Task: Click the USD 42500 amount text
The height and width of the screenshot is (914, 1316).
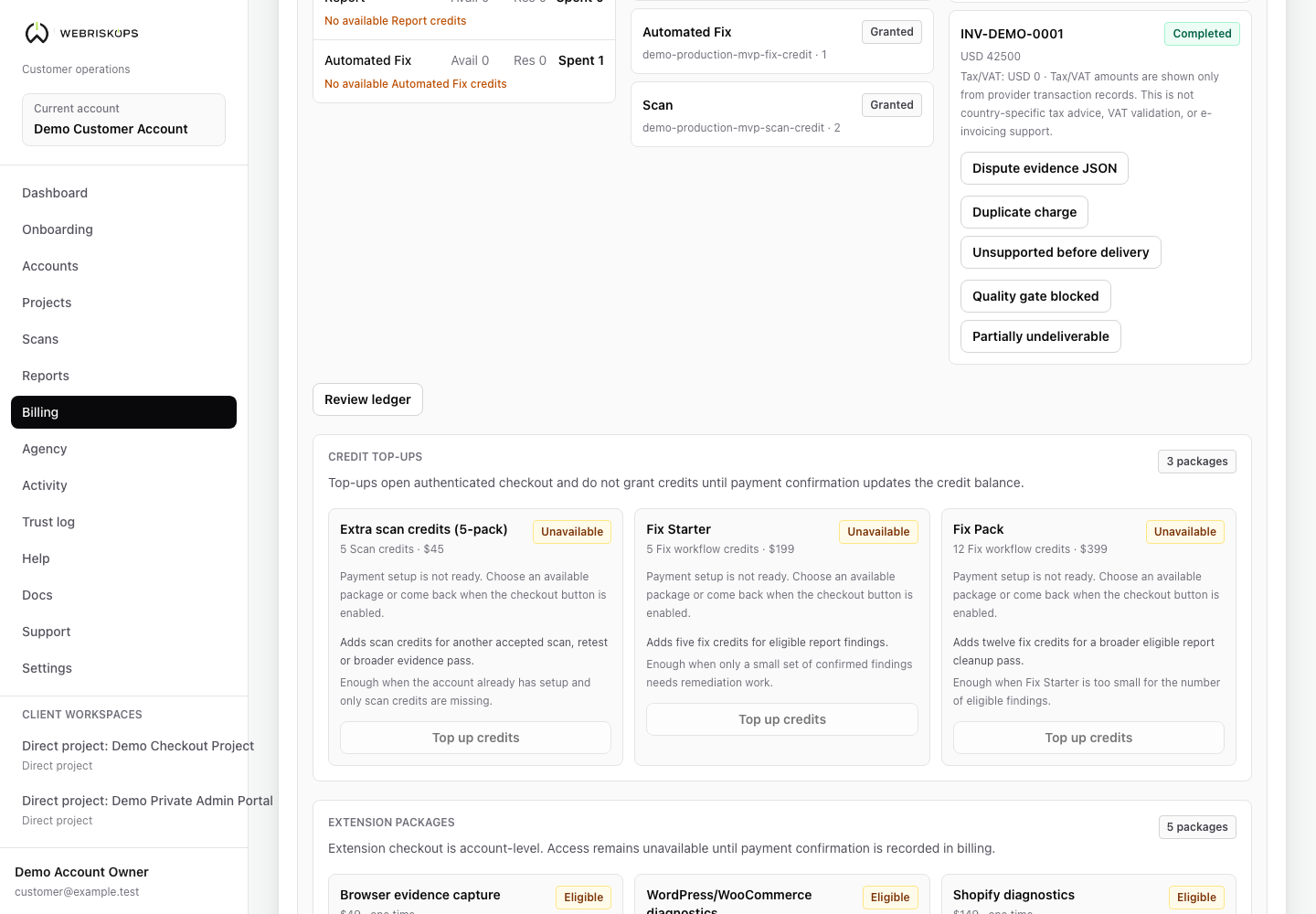Action: pos(991,57)
